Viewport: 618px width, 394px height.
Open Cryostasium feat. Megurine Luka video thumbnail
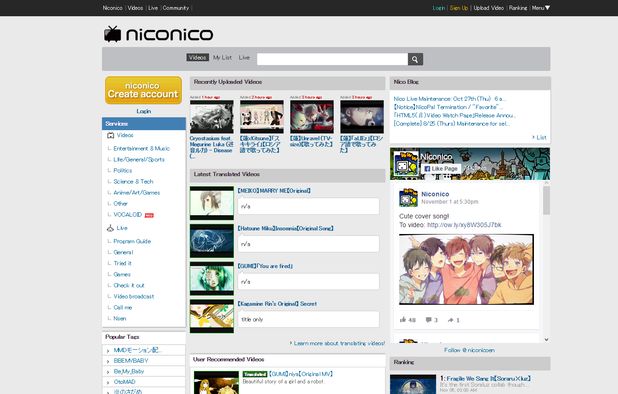coord(212,117)
